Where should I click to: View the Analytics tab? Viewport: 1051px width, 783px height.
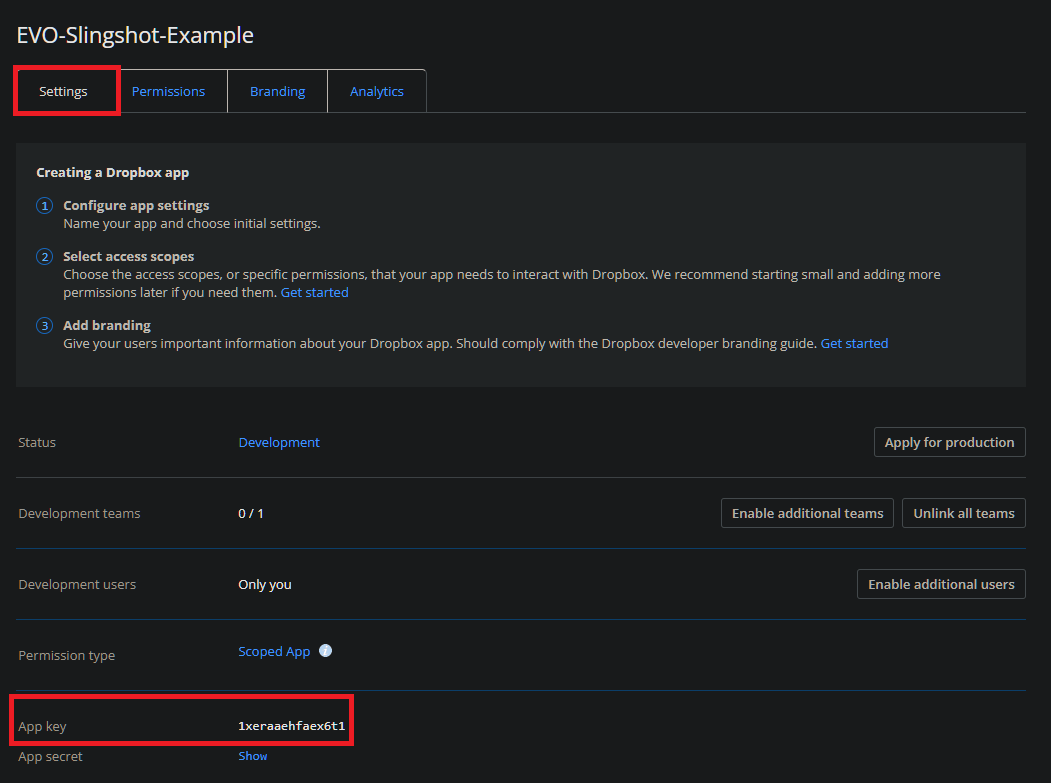tap(377, 91)
